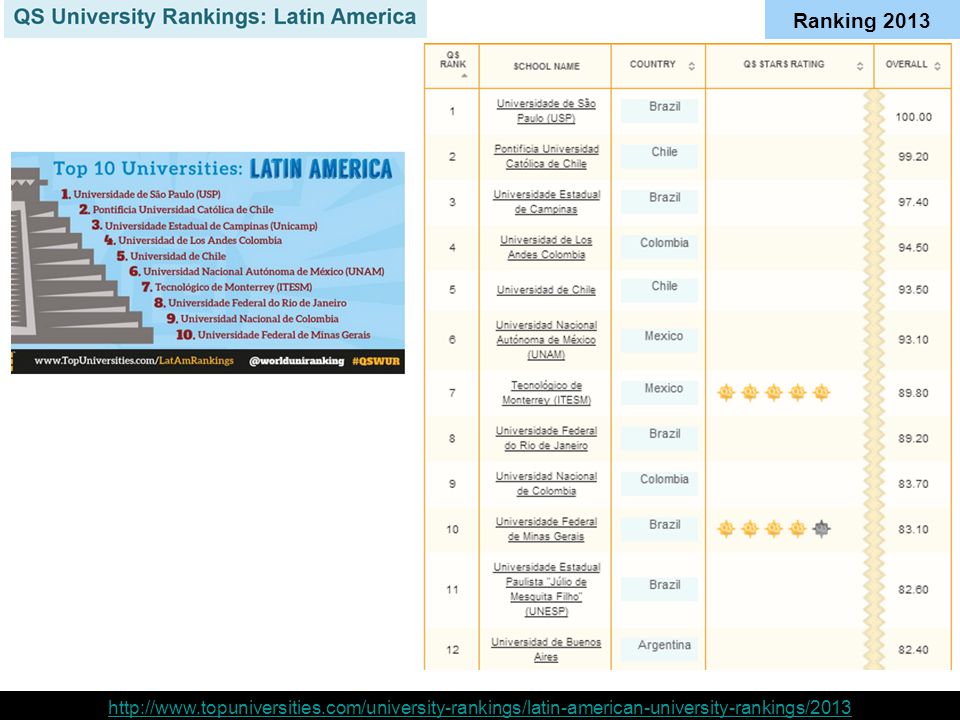This screenshot has width=960, height=720.
Task: Click infographic entry 10. Federal de Minas Gerais
Action: [x=273, y=335]
